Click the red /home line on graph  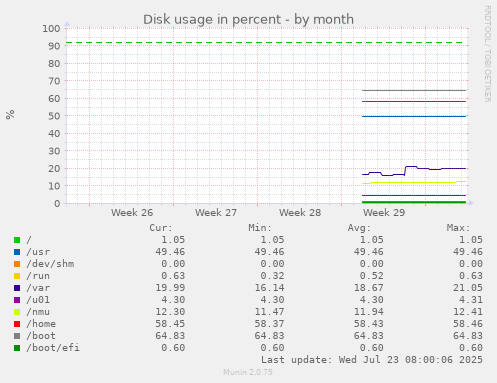click(x=414, y=101)
